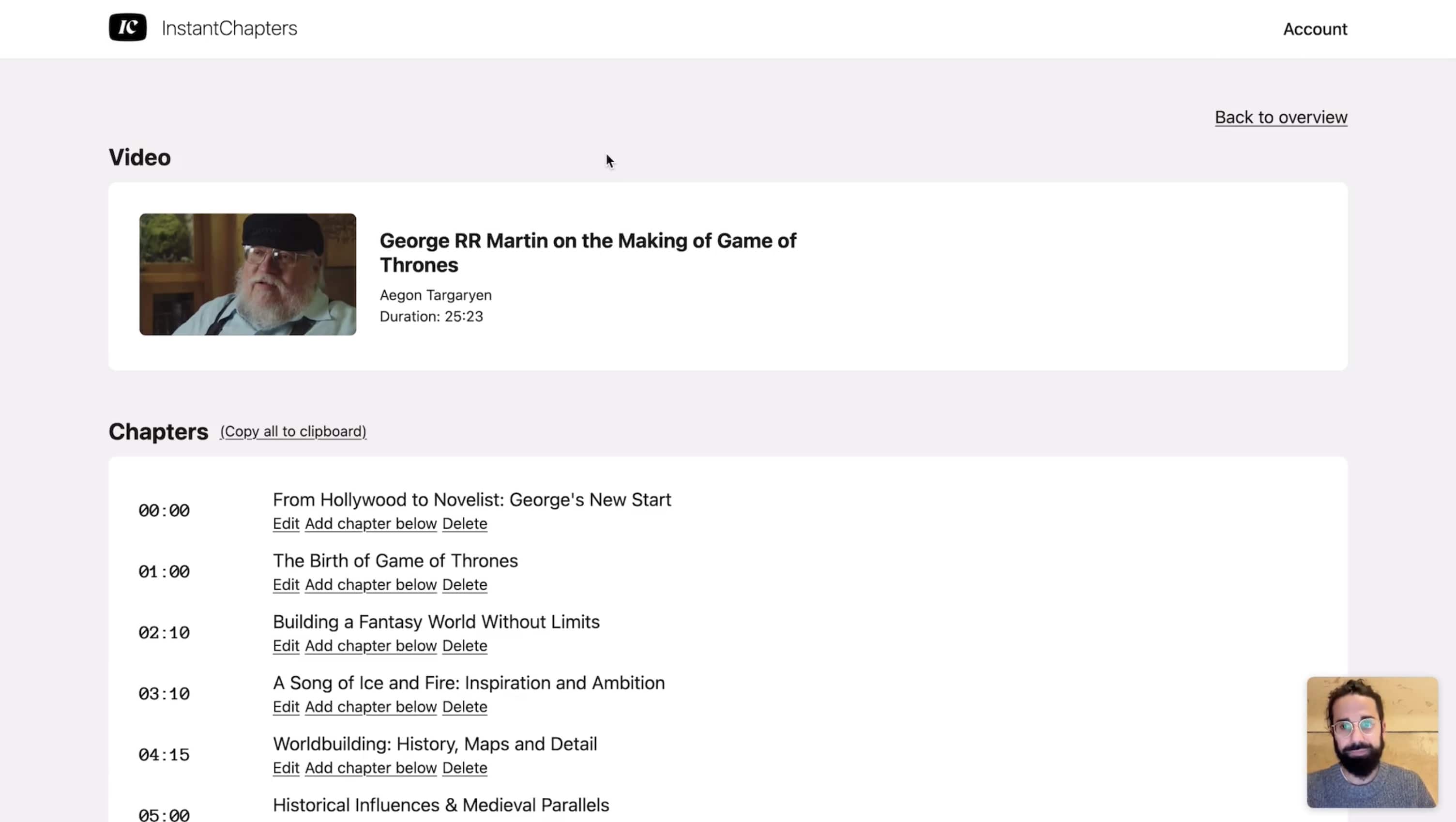Click the 04:15 chapter timestamp
This screenshot has width=1456, height=822.
[x=164, y=755]
